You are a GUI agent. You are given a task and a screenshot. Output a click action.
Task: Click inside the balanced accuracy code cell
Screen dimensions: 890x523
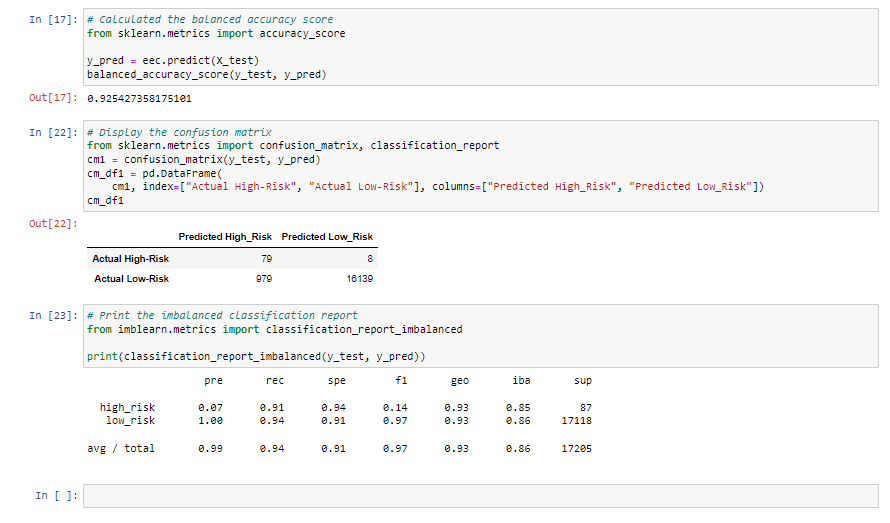click(x=480, y=47)
